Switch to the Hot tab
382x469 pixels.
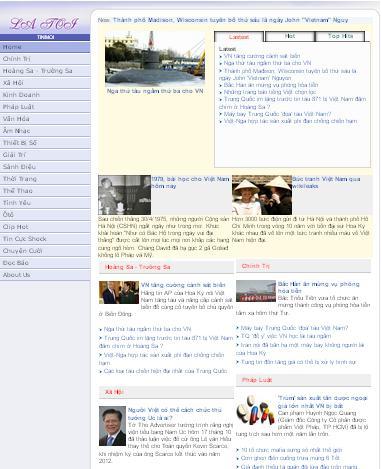pyautogui.click(x=289, y=36)
